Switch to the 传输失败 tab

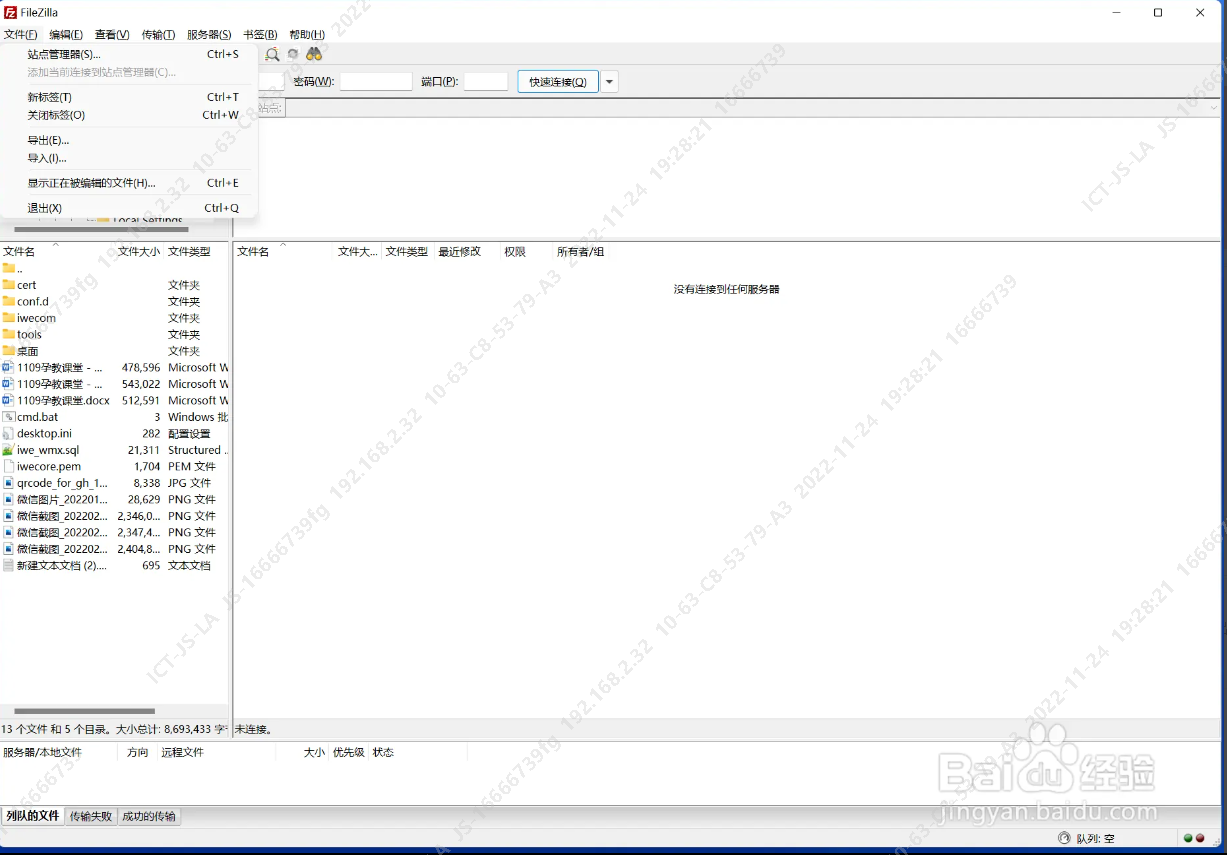[91, 816]
